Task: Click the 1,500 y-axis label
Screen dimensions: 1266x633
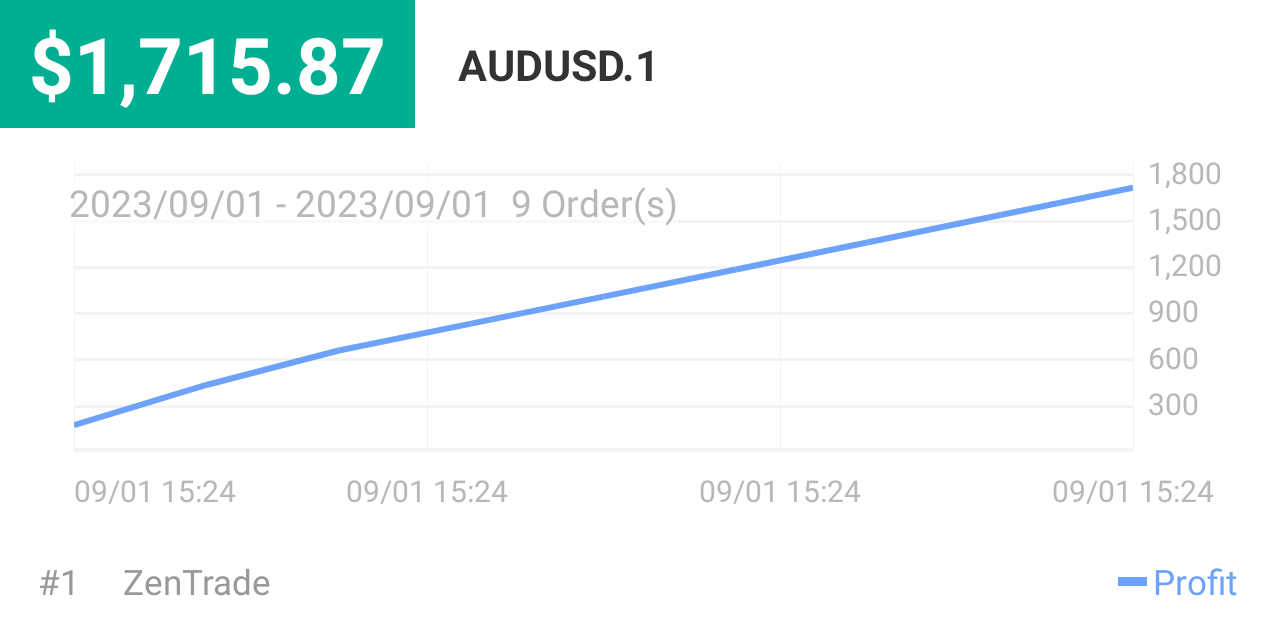Action: [x=1185, y=220]
